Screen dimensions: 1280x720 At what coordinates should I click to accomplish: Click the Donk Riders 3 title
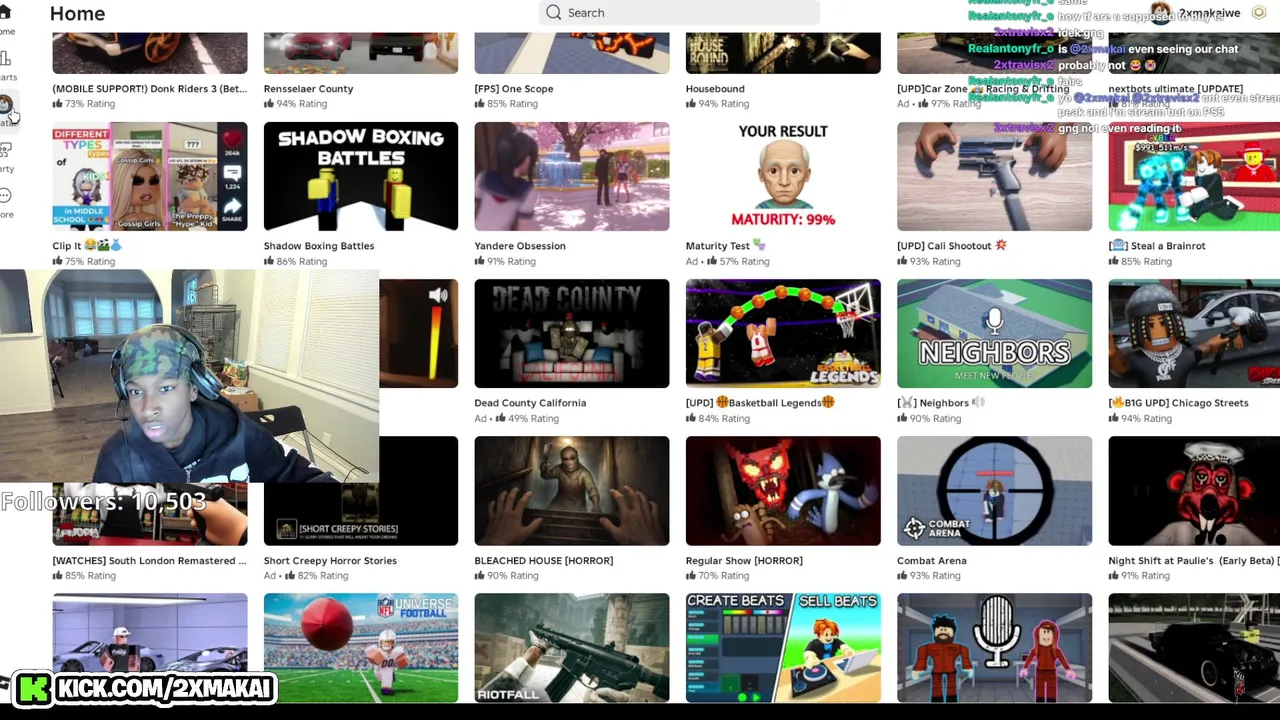coord(150,89)
